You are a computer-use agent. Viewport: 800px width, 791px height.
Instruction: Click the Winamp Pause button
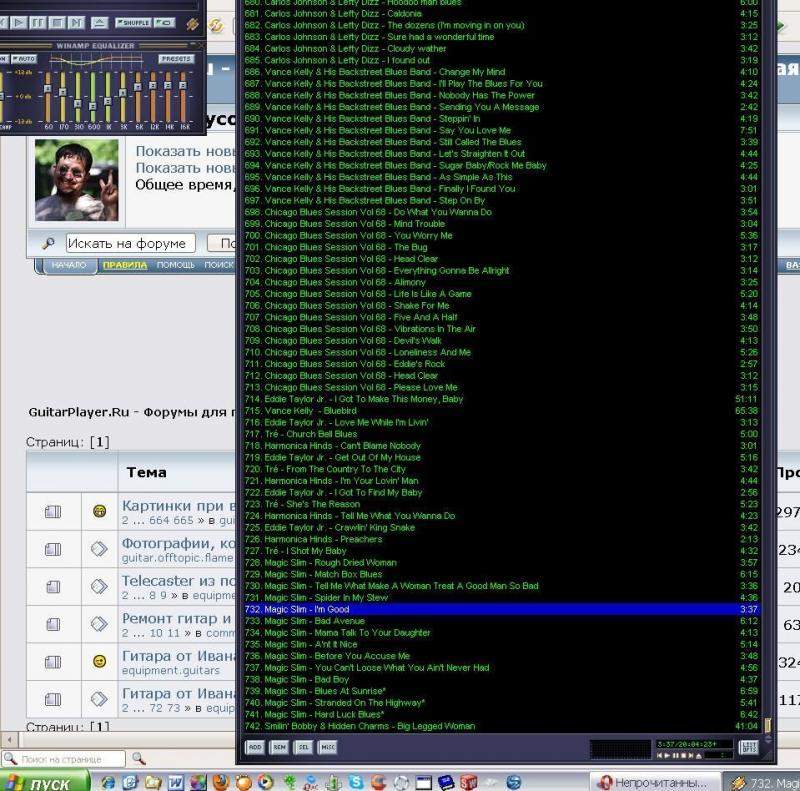(38, 23)
